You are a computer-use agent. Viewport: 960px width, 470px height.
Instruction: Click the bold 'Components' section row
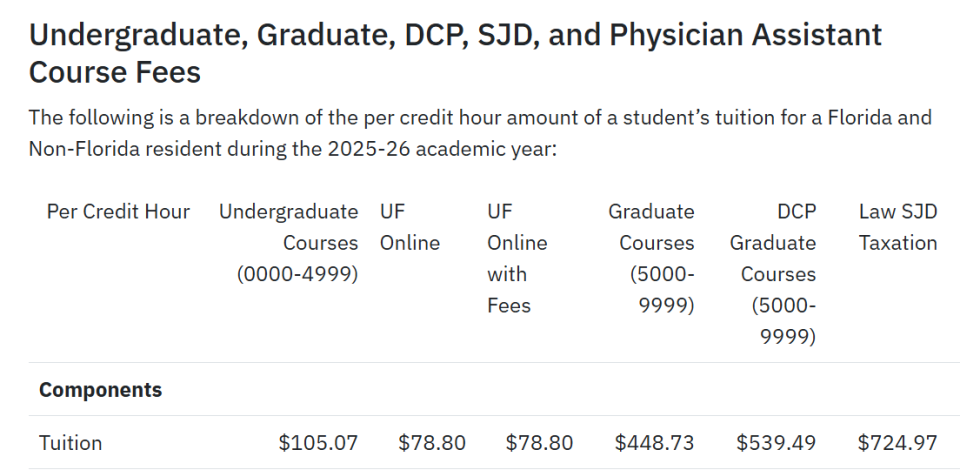click(100, 389)
